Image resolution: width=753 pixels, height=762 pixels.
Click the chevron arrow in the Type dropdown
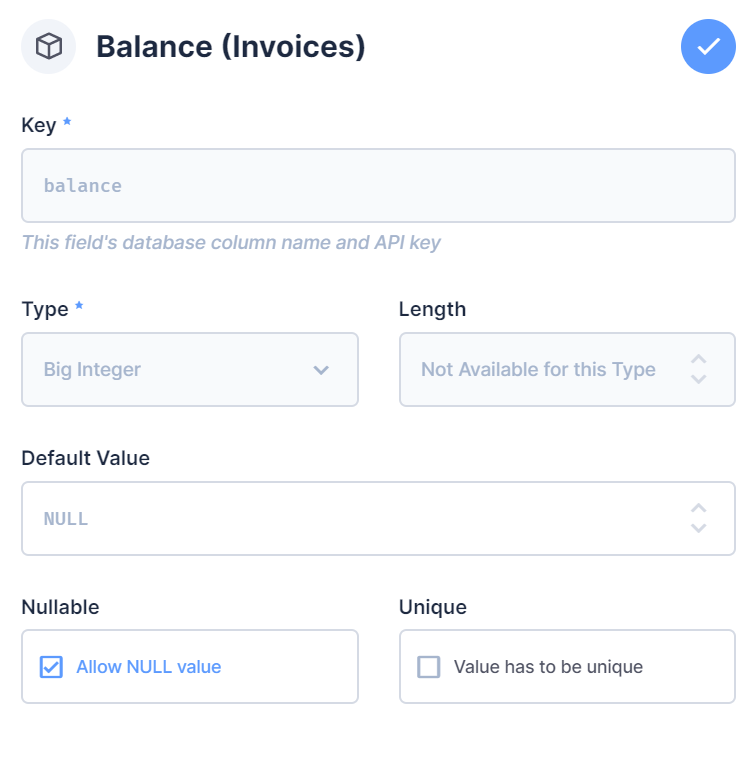321,370
